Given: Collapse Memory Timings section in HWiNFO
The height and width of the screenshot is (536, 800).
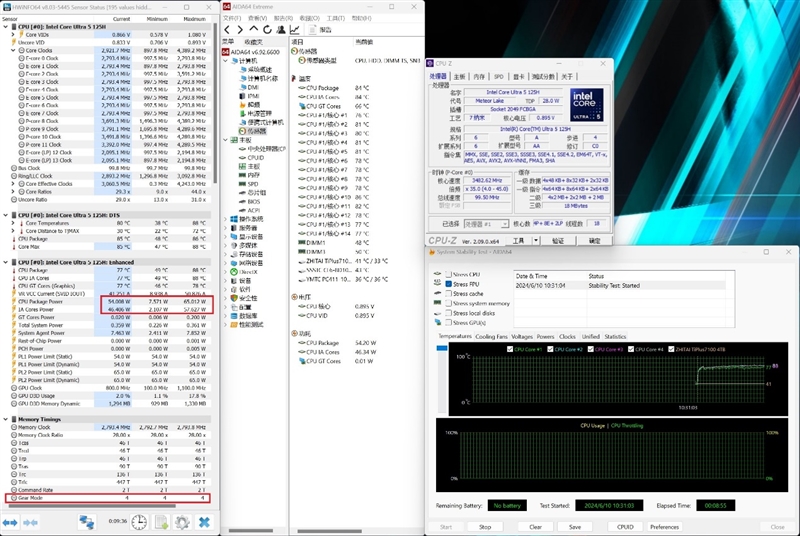Looking at the screenshot, I should click(x=6, y=419).
